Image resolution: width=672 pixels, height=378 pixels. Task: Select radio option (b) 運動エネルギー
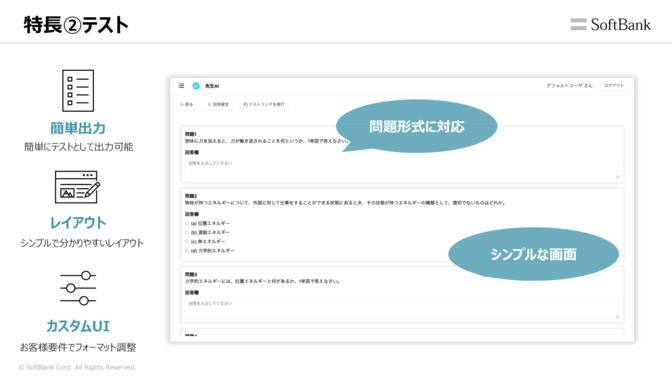(x=187, y=232)
